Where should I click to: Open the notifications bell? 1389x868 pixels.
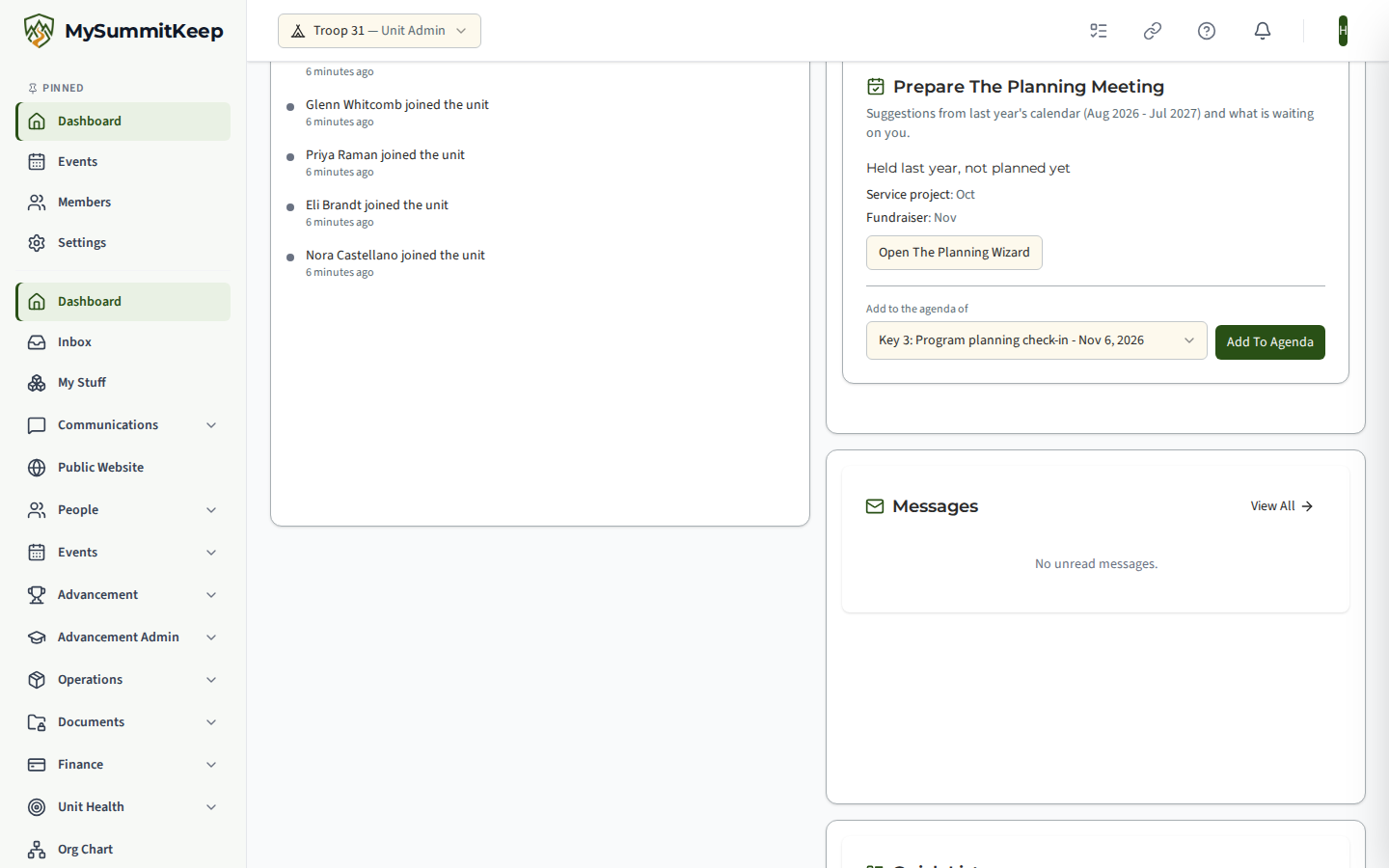(1263, 31)
